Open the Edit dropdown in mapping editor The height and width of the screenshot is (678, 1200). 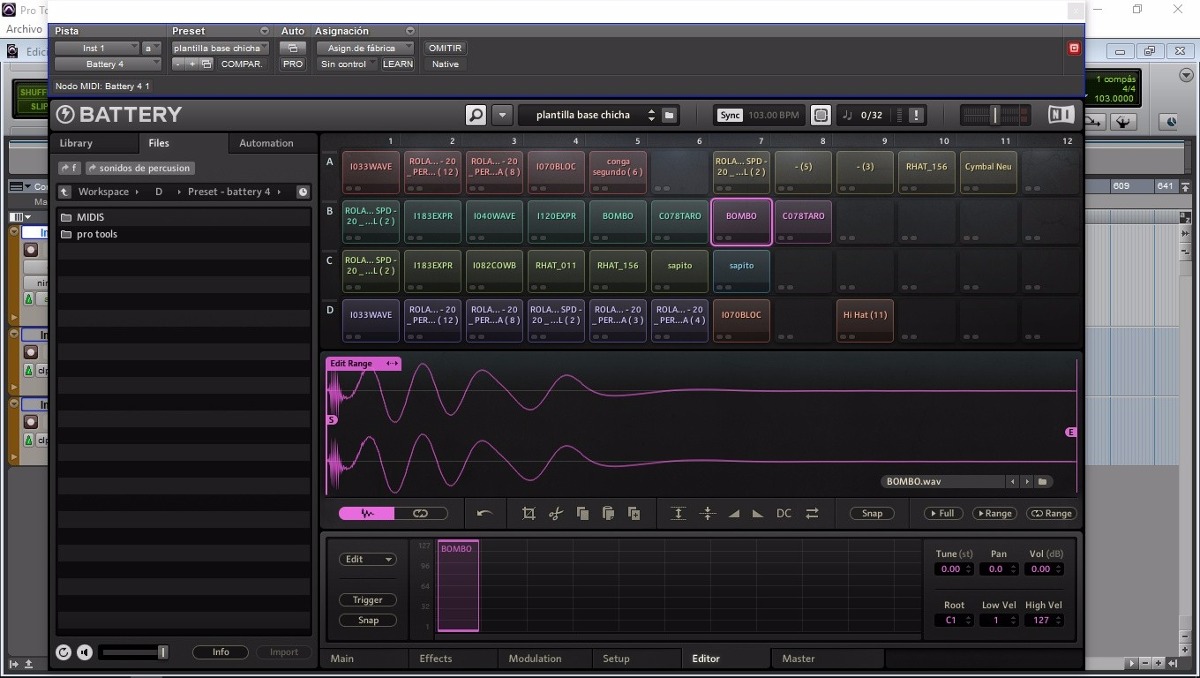point(368,559)
